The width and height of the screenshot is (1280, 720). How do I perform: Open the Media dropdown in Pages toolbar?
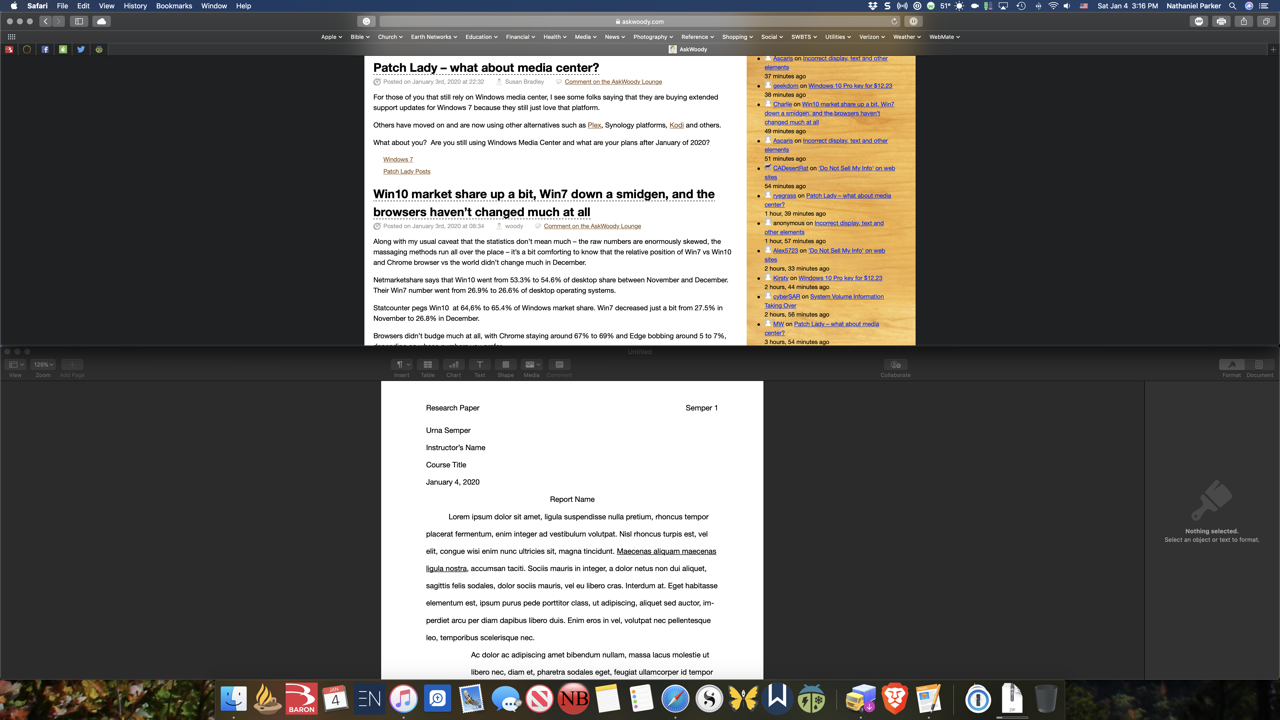click(x=531, y=365)
